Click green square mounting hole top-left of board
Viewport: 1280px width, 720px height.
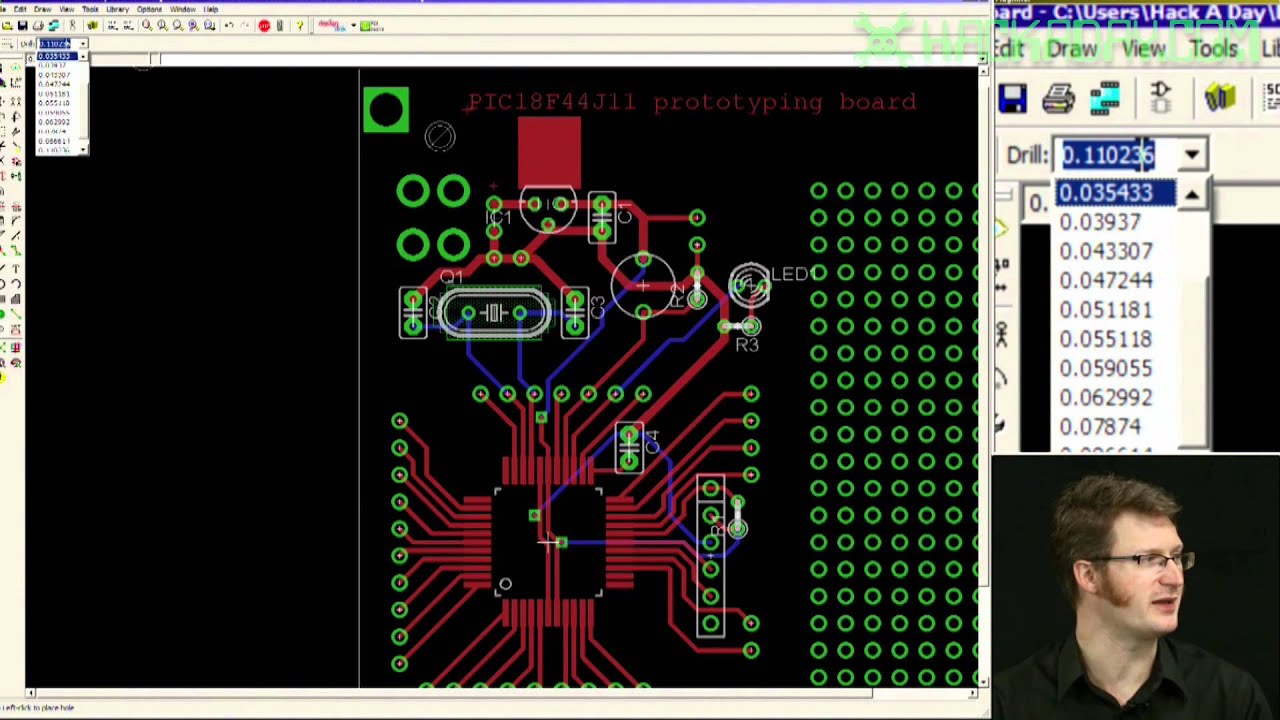coord(386,110)
